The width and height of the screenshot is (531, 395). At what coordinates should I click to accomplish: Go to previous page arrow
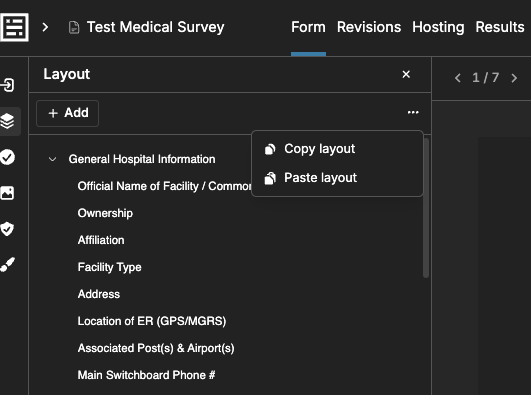click(x=458, y=78)
